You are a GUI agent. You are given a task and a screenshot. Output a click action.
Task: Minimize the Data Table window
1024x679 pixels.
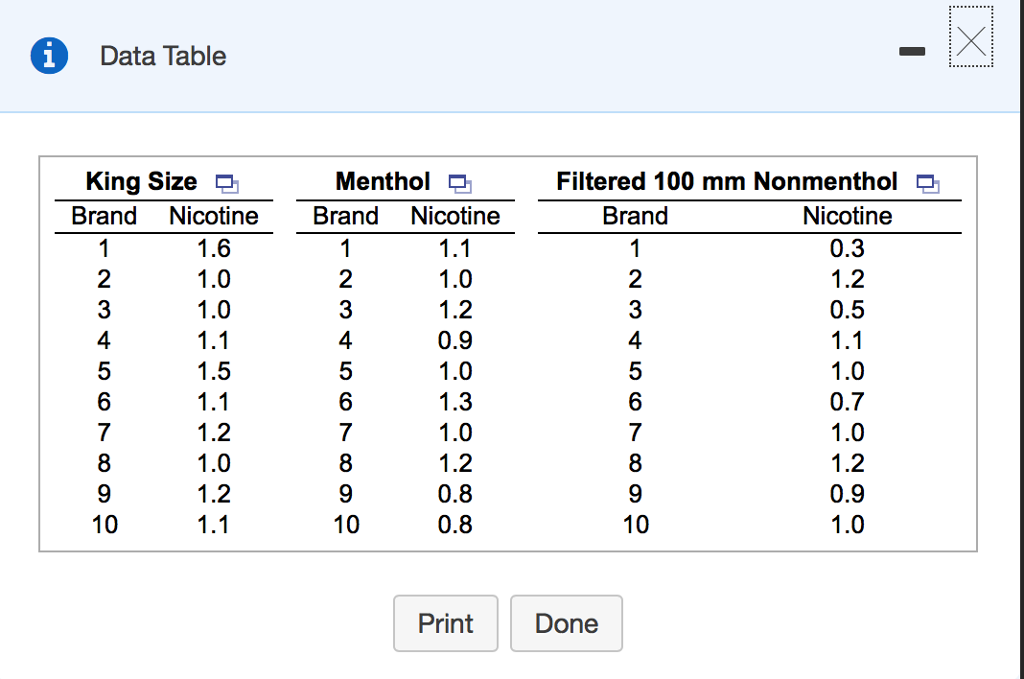pyautogui.click(x=912, y=51)
